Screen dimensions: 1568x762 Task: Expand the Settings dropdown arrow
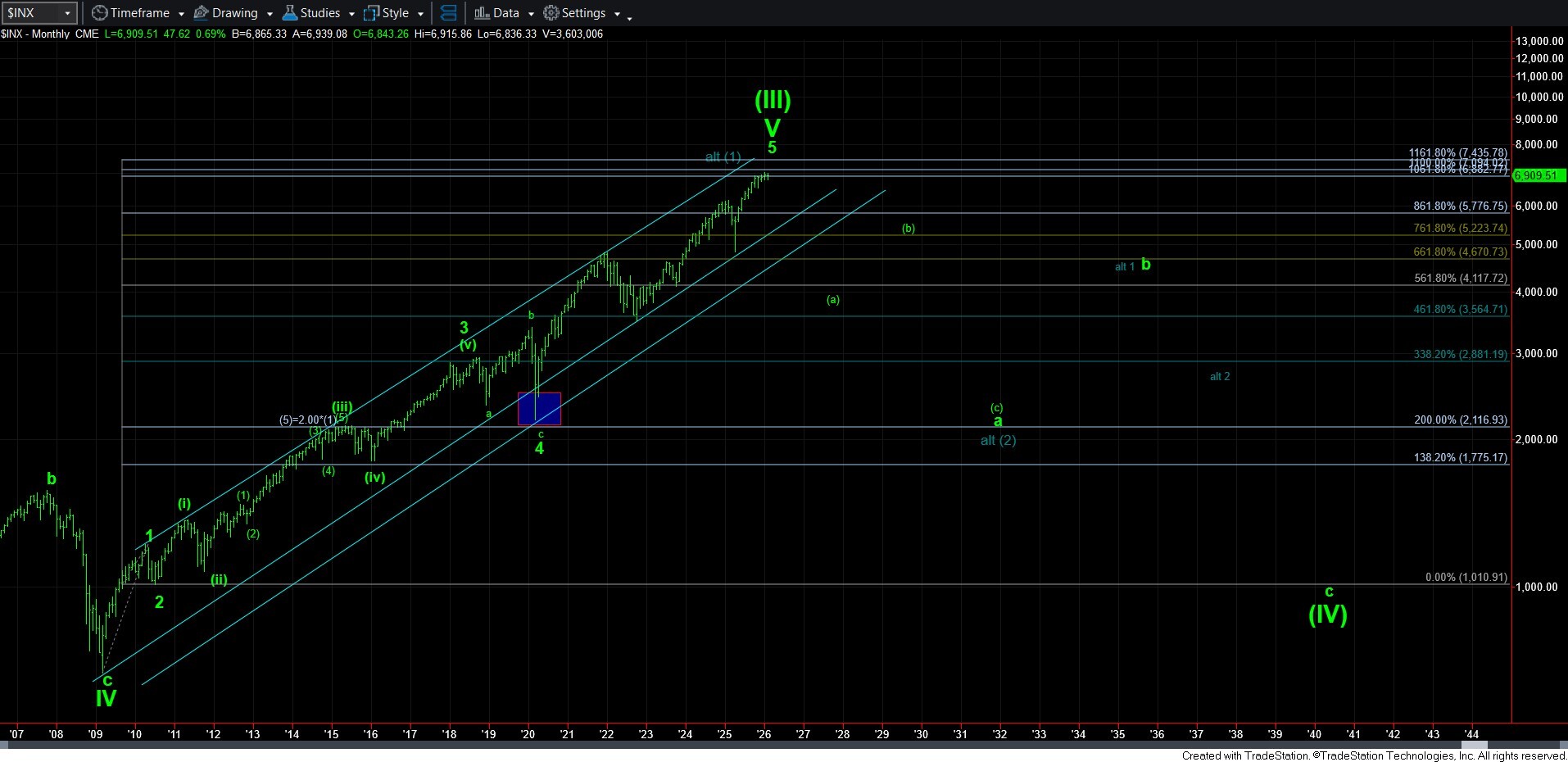pyautogui.click(x=617, y=14)
